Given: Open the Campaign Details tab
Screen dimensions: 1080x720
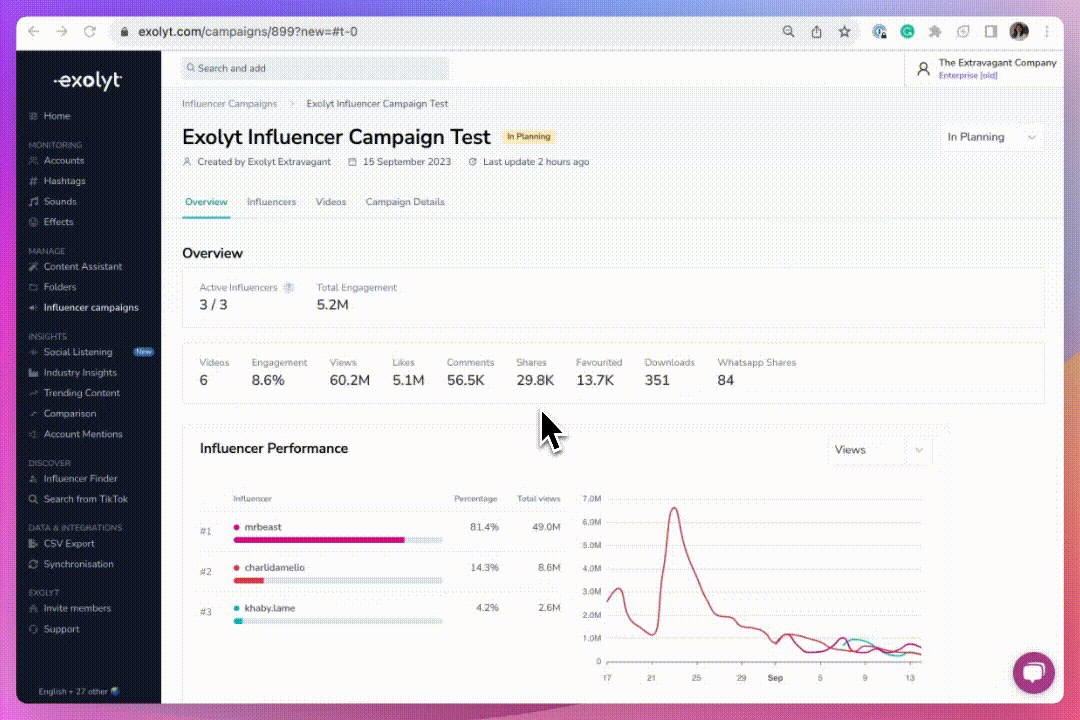Looking at the screenshot, I should [405, 202].
